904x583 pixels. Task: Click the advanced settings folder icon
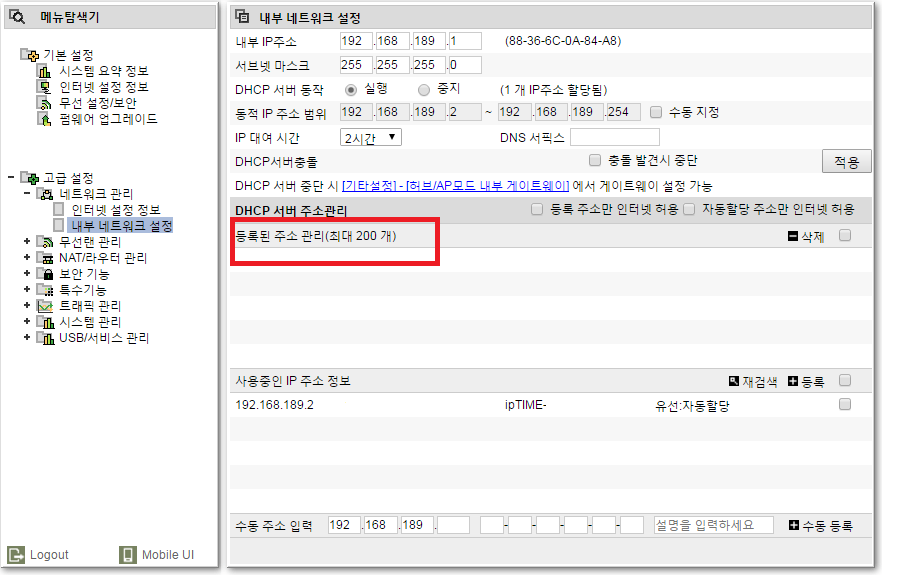pyautogui.click(x=30, y=178)
